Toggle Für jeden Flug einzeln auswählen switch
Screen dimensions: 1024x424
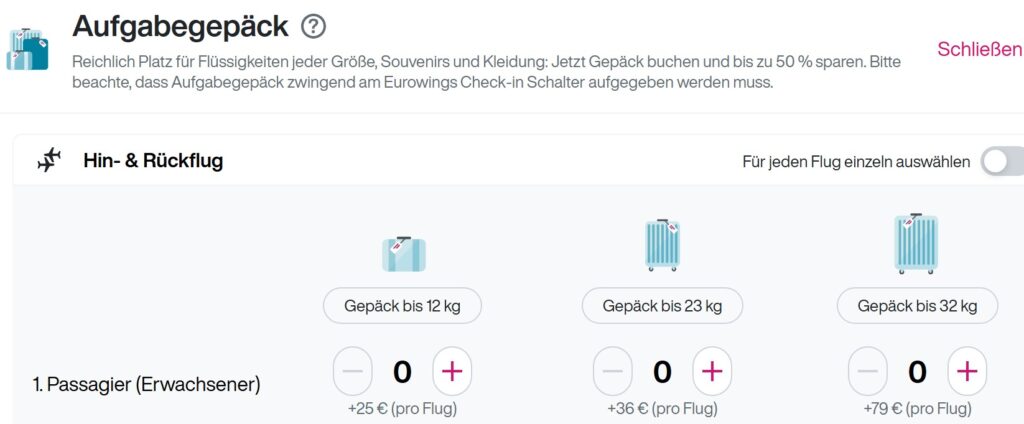pos(1002,161)
